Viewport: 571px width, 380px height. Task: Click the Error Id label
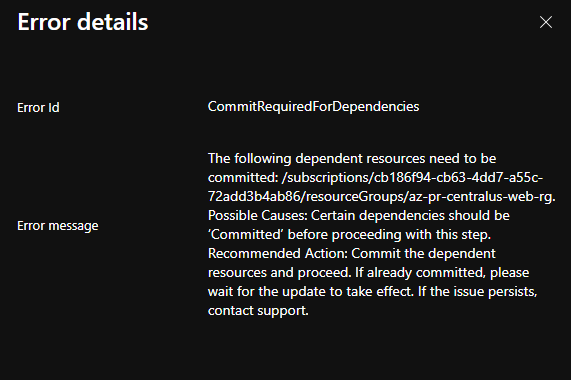click(38, 107)
